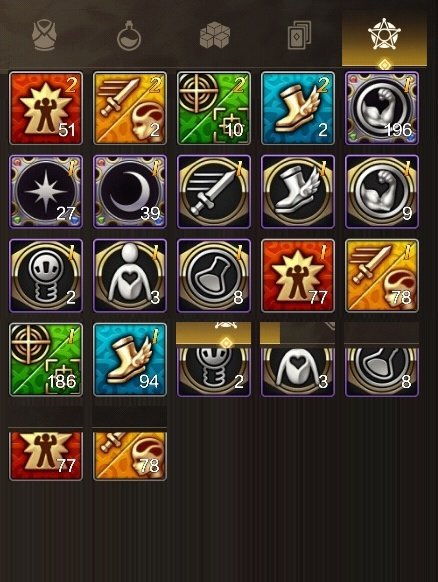
Task: Select silver winged boot ring item
Action: tap(298, 192)
